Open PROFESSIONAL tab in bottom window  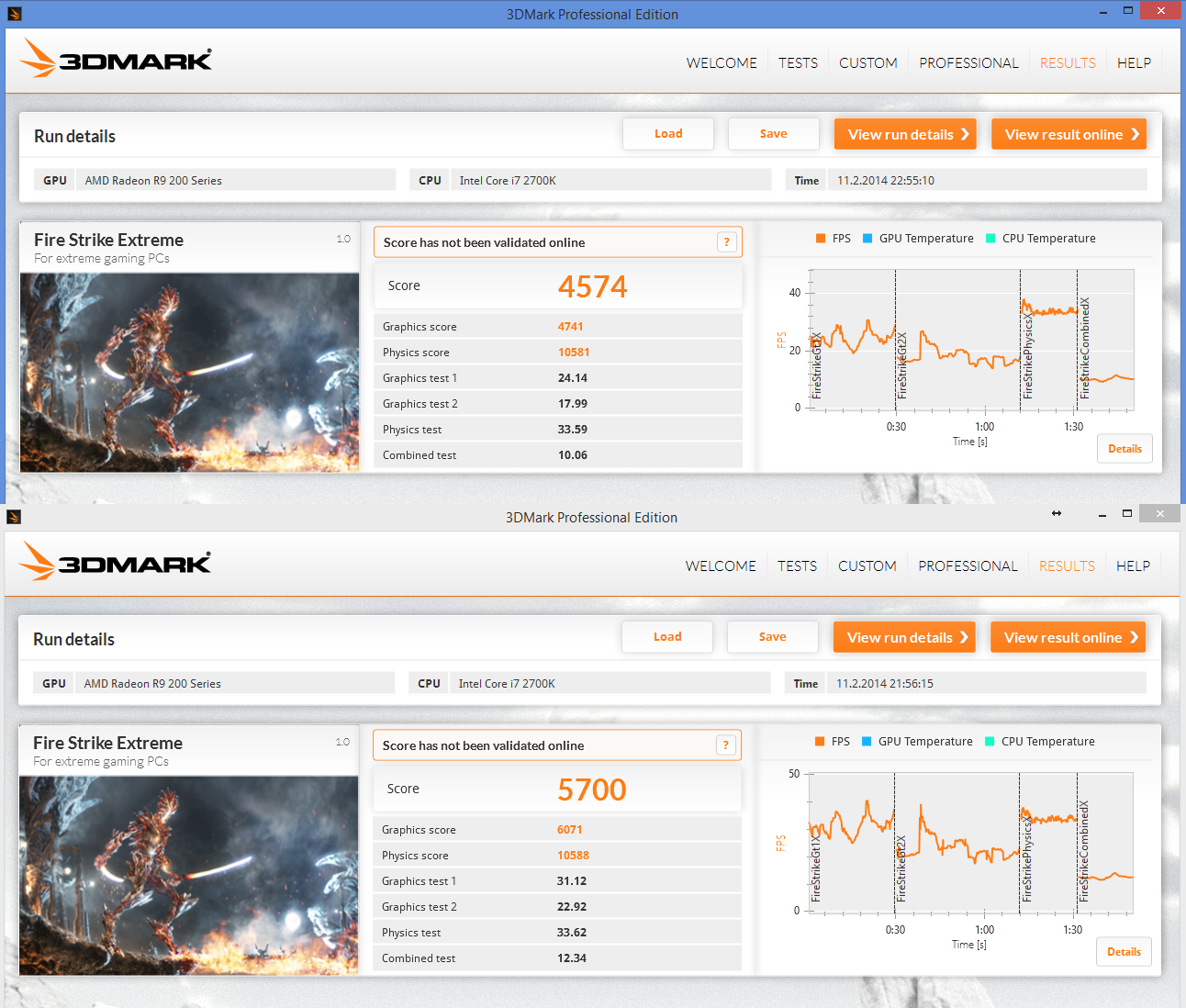(968, 566)
